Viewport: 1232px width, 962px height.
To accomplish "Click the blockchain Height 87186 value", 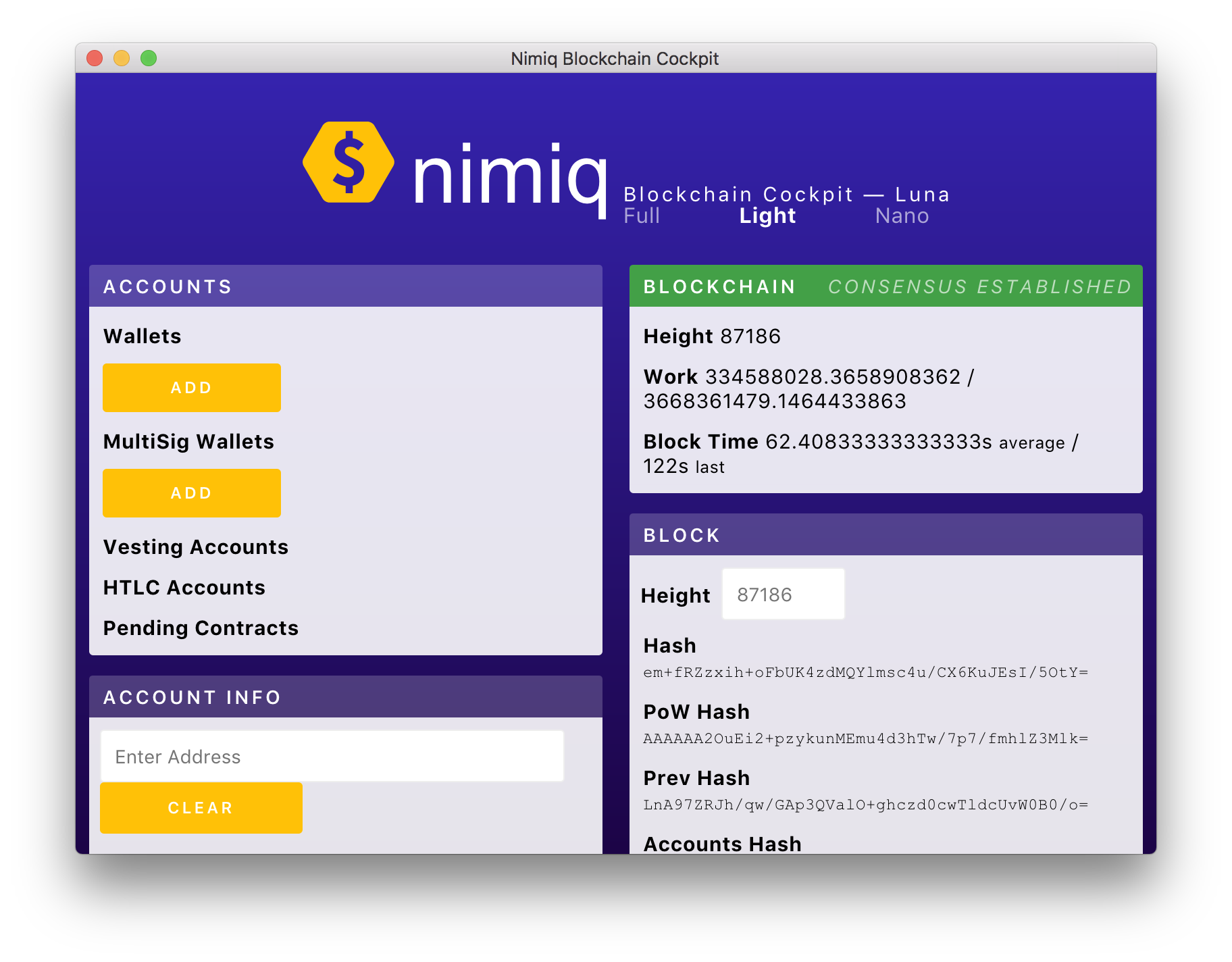I will 750,336.
